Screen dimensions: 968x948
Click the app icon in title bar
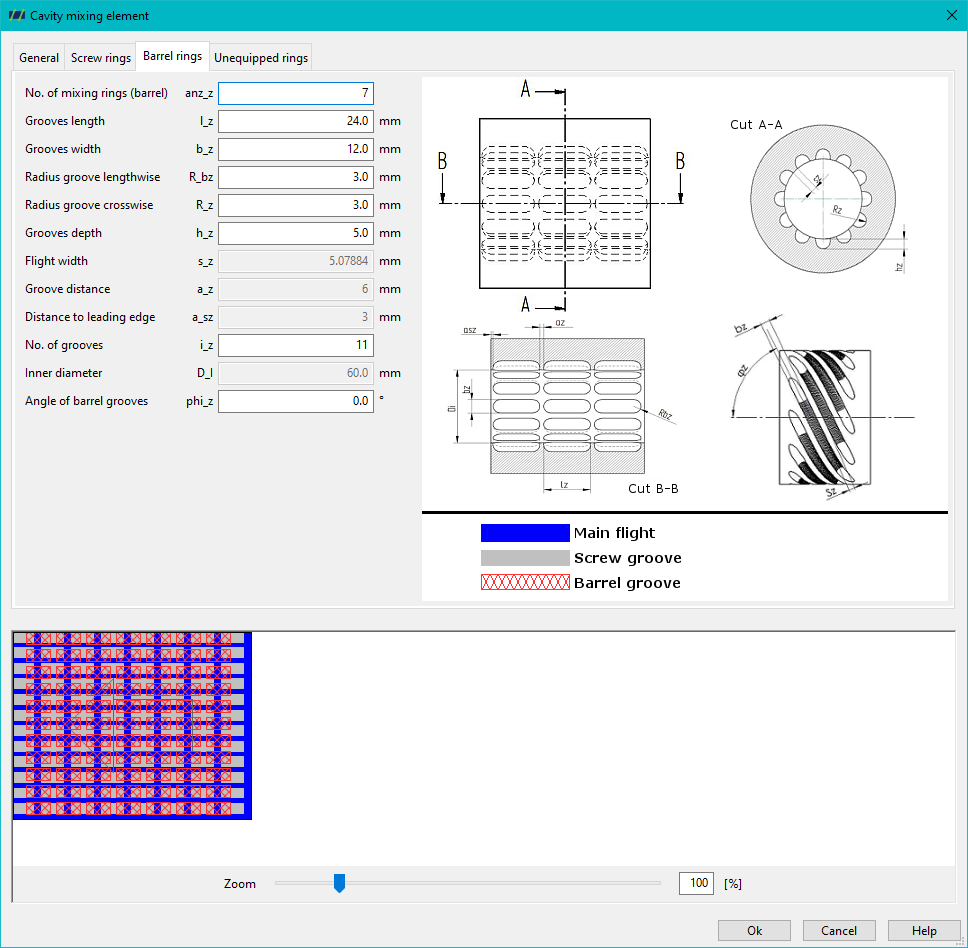pos(17,15)
